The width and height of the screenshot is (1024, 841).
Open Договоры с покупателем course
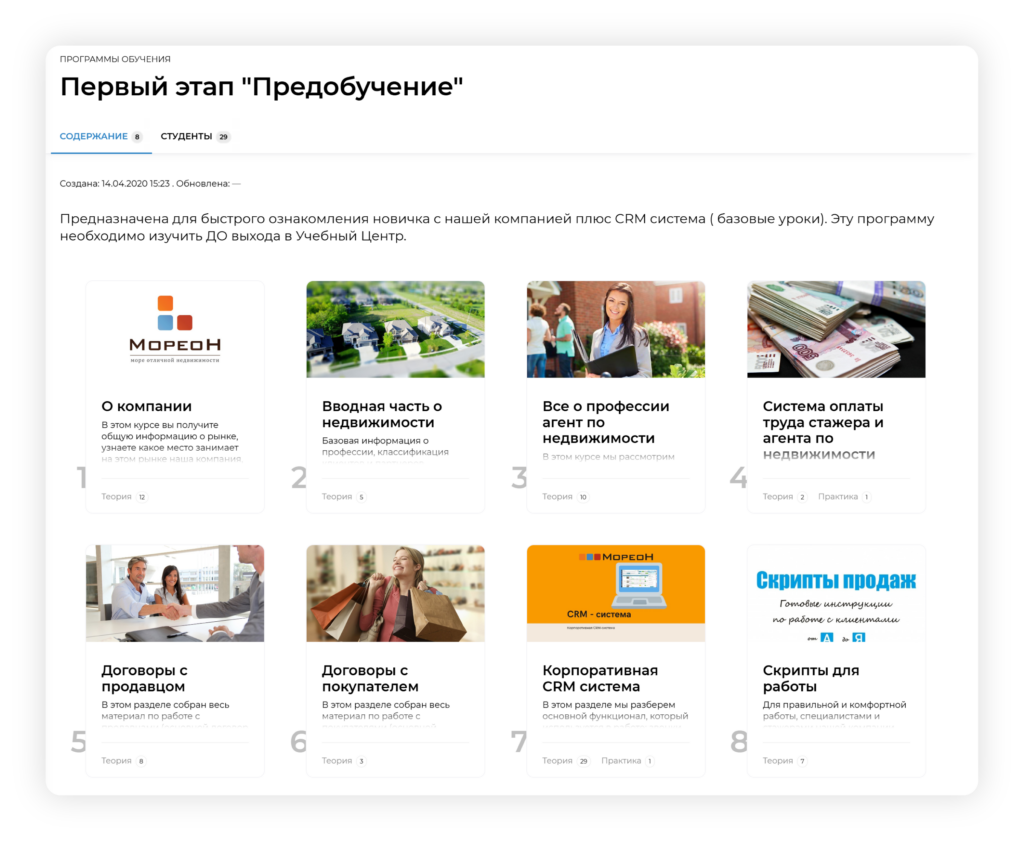pos(370,678)
